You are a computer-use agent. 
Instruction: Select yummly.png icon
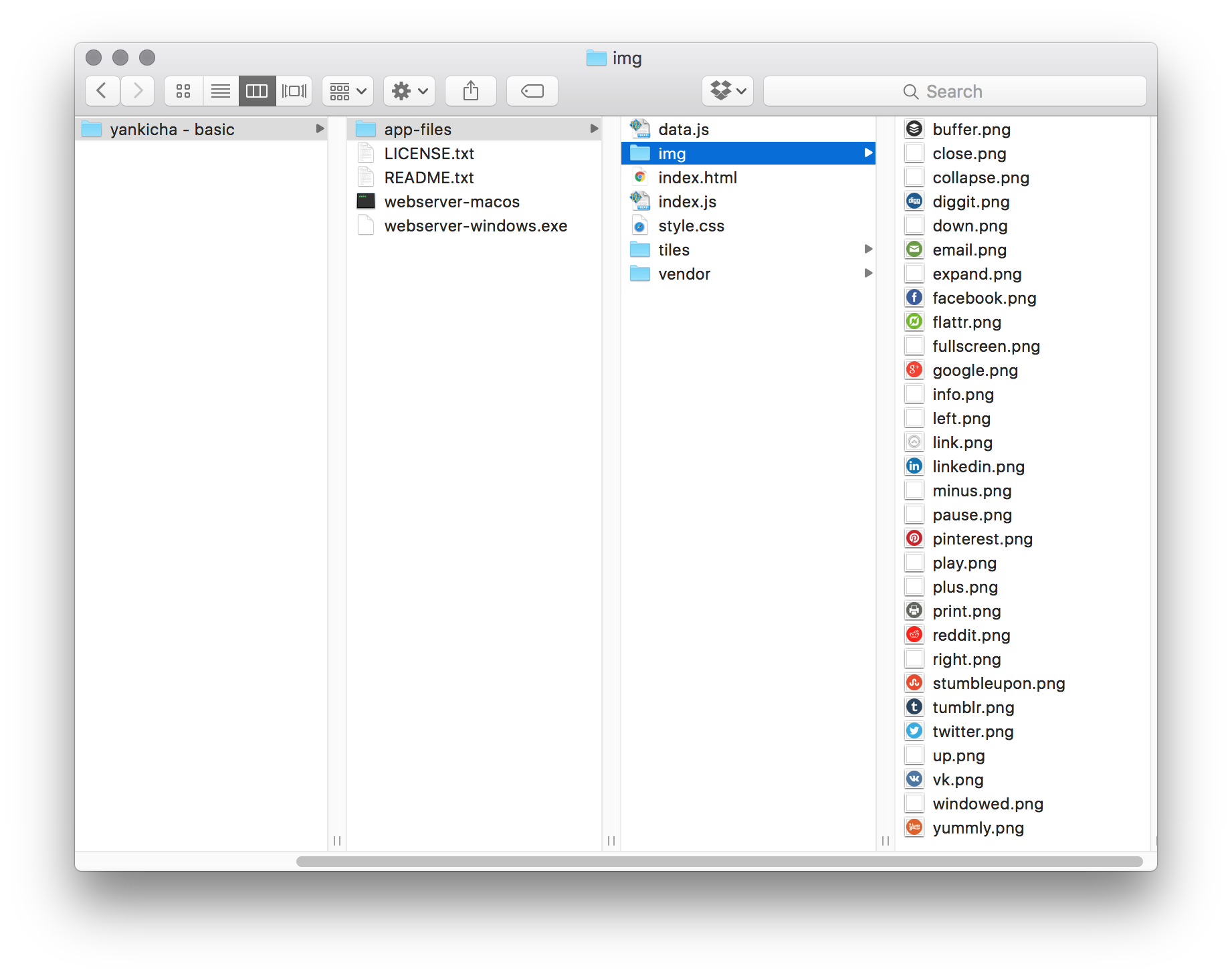[x=914, y=827]
